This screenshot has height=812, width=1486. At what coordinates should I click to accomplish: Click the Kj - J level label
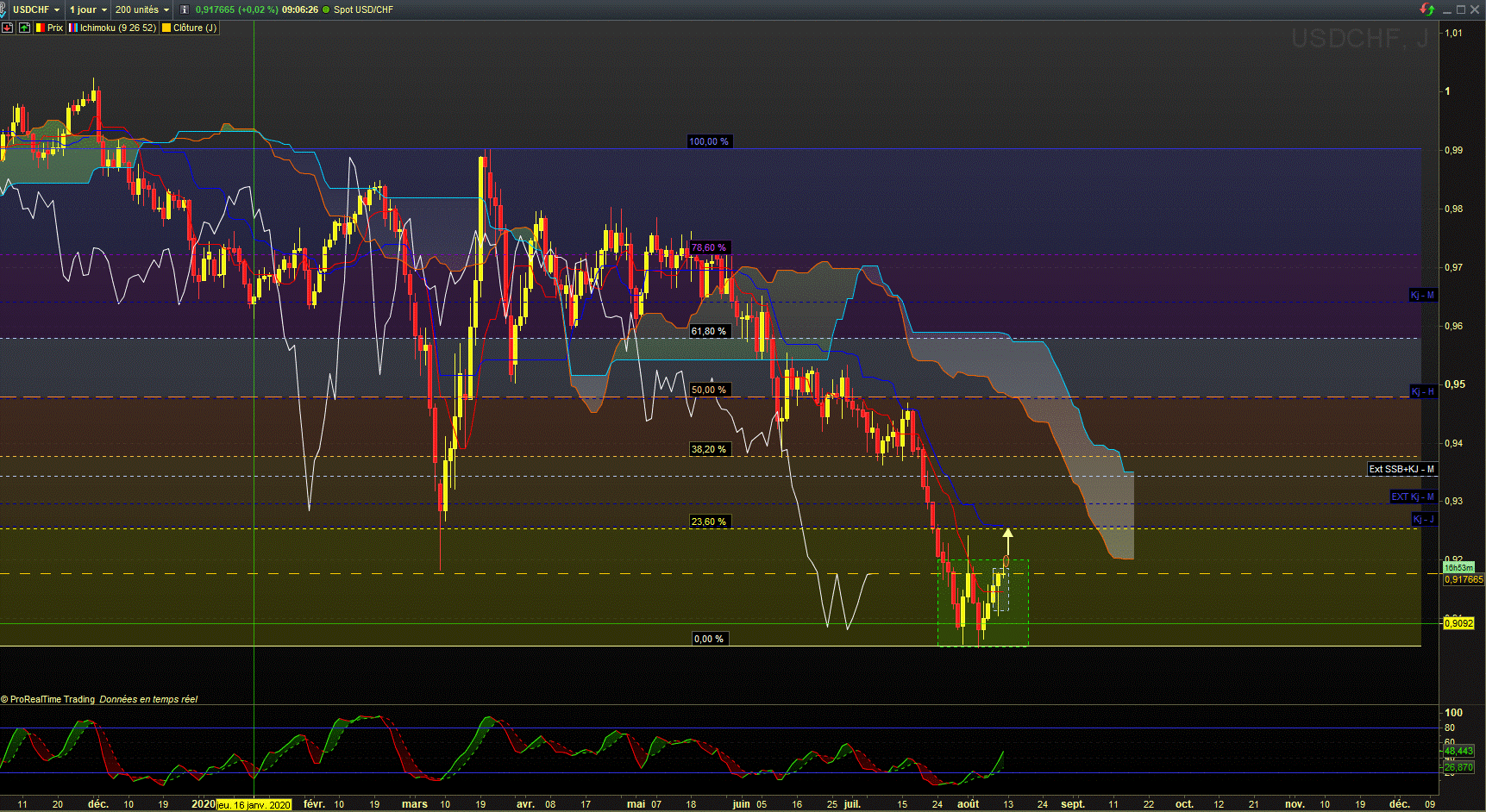(1423, 519)
